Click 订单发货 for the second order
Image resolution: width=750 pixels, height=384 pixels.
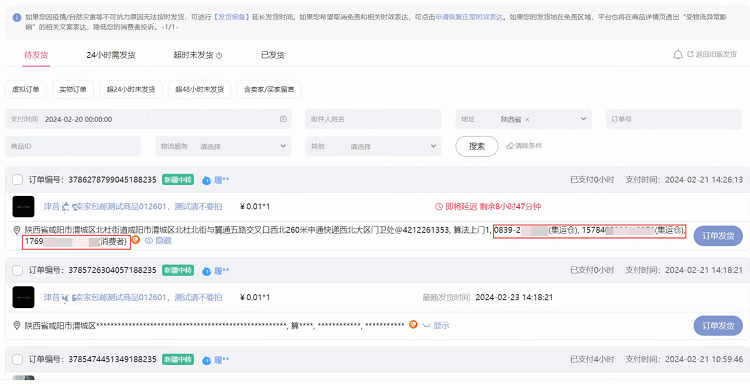click(718, 326)
